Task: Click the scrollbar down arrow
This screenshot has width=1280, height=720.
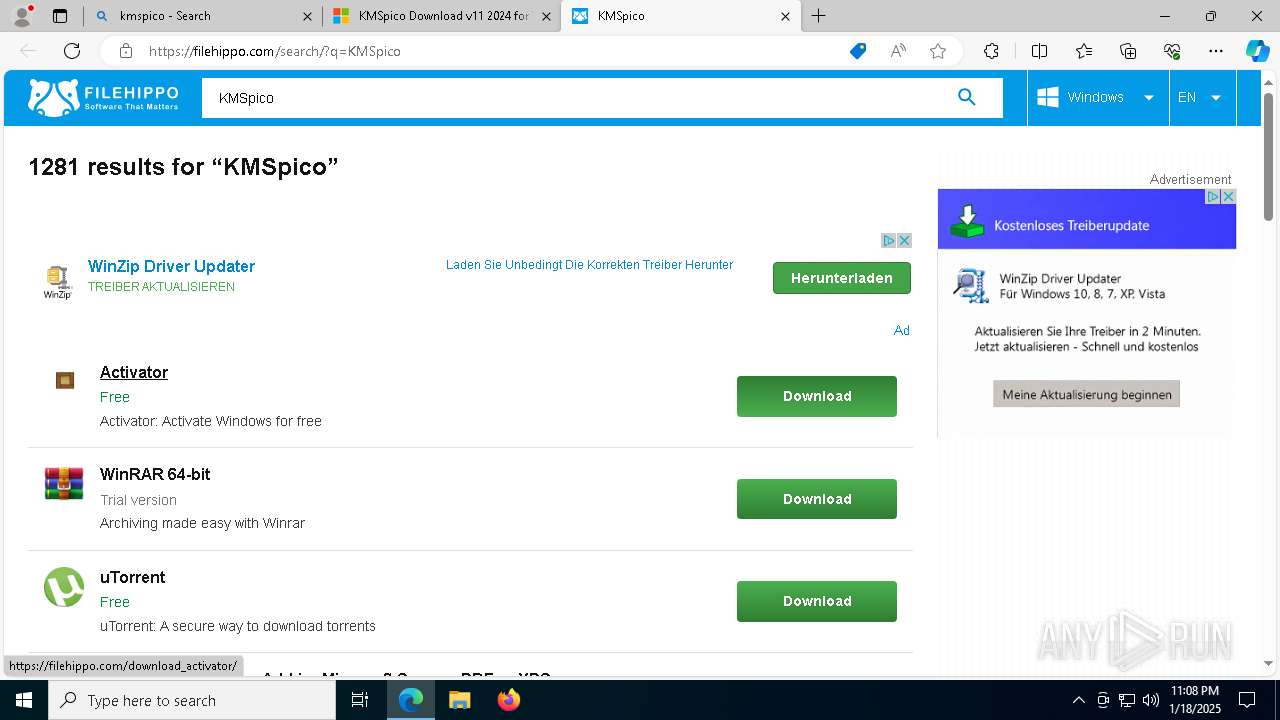Action: tap(1268, 663)
